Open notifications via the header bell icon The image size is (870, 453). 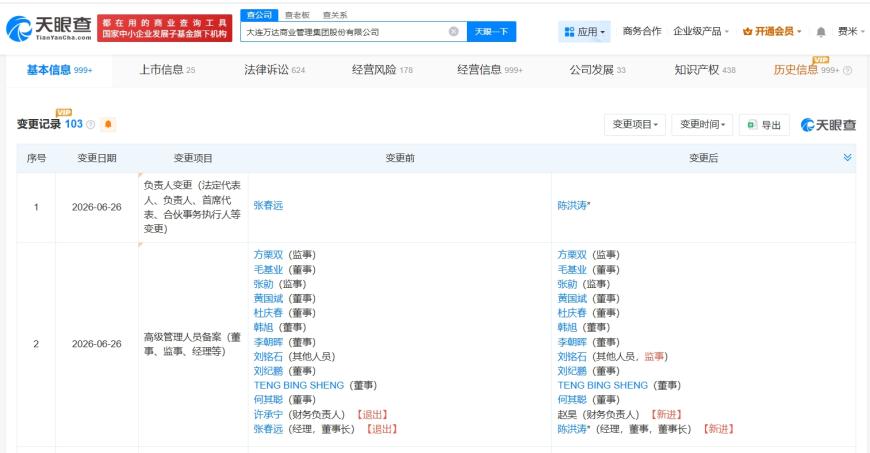click(821, 32)
